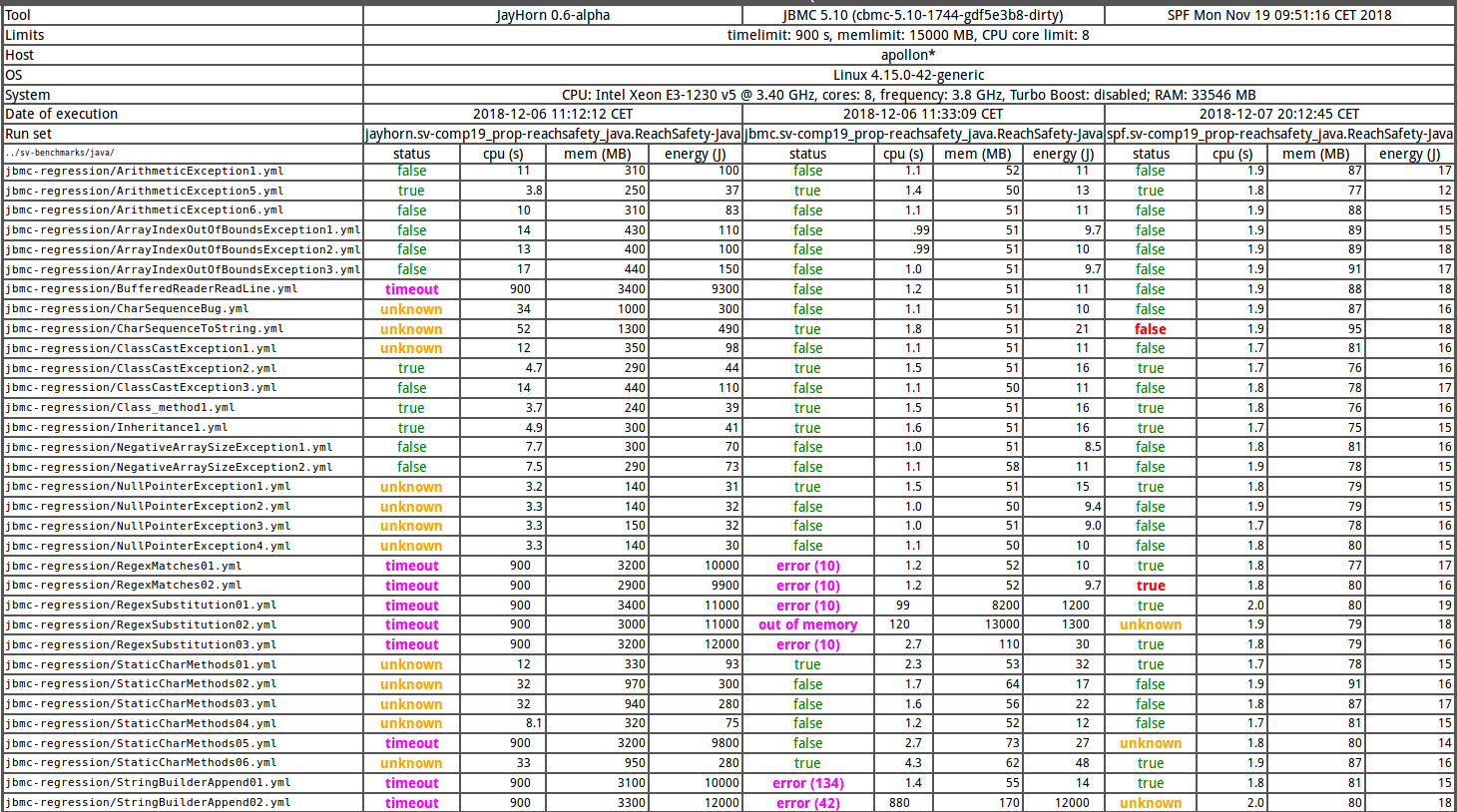
Task: Open JBMC's error (42) status log
Action: (807, 803)
